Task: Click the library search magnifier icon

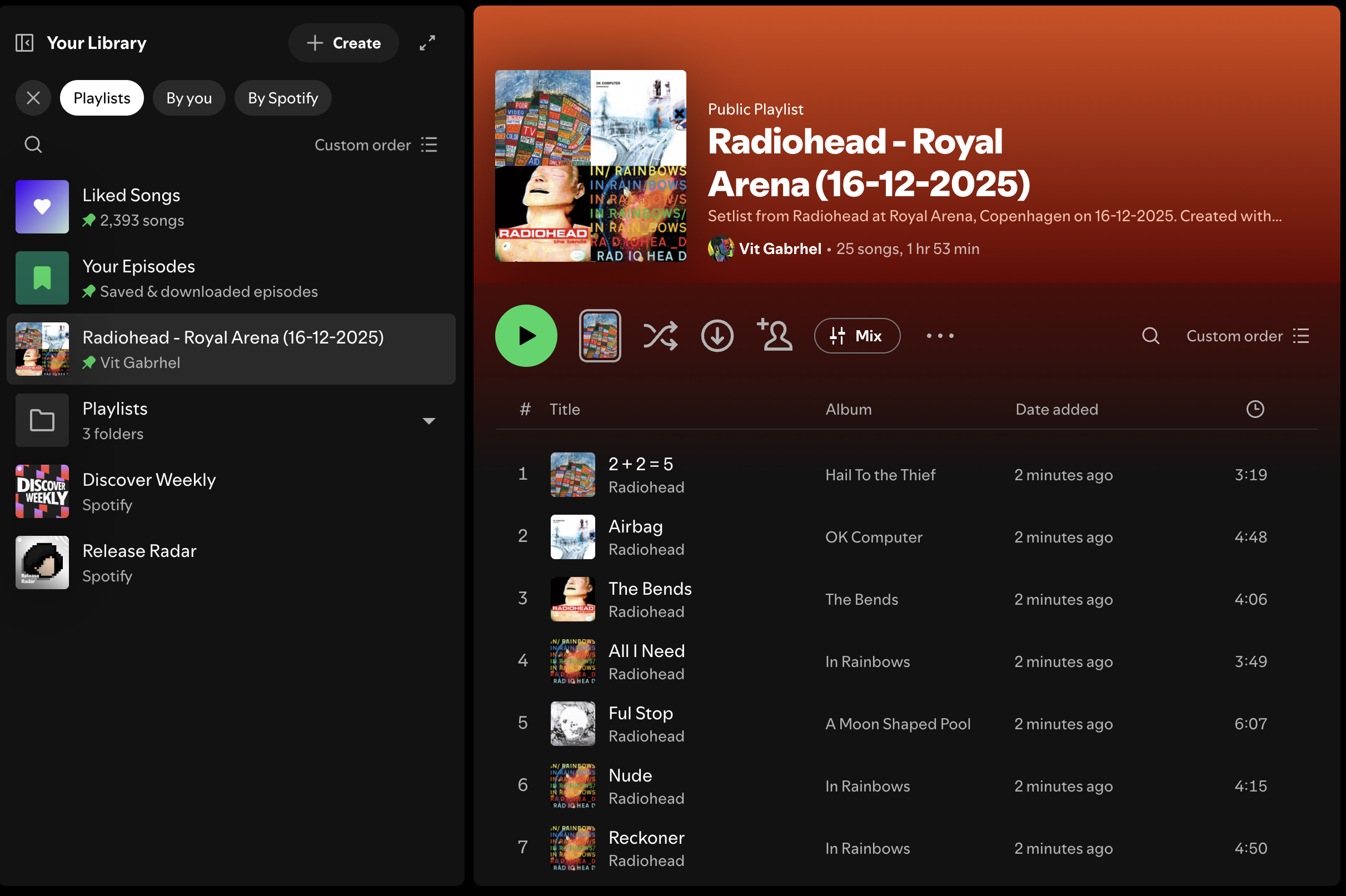Action: 33,145
